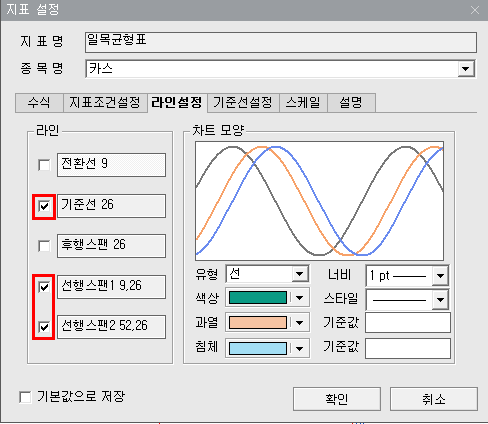488x424 pixels.
Task: Show the 설명 tab
Action: [x=351, y=103]
